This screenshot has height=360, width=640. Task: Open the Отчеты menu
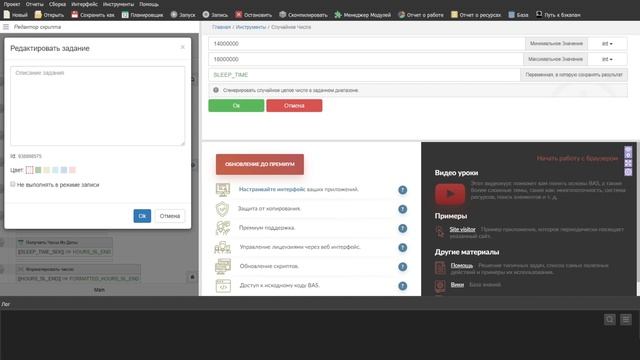coord(34,4)
